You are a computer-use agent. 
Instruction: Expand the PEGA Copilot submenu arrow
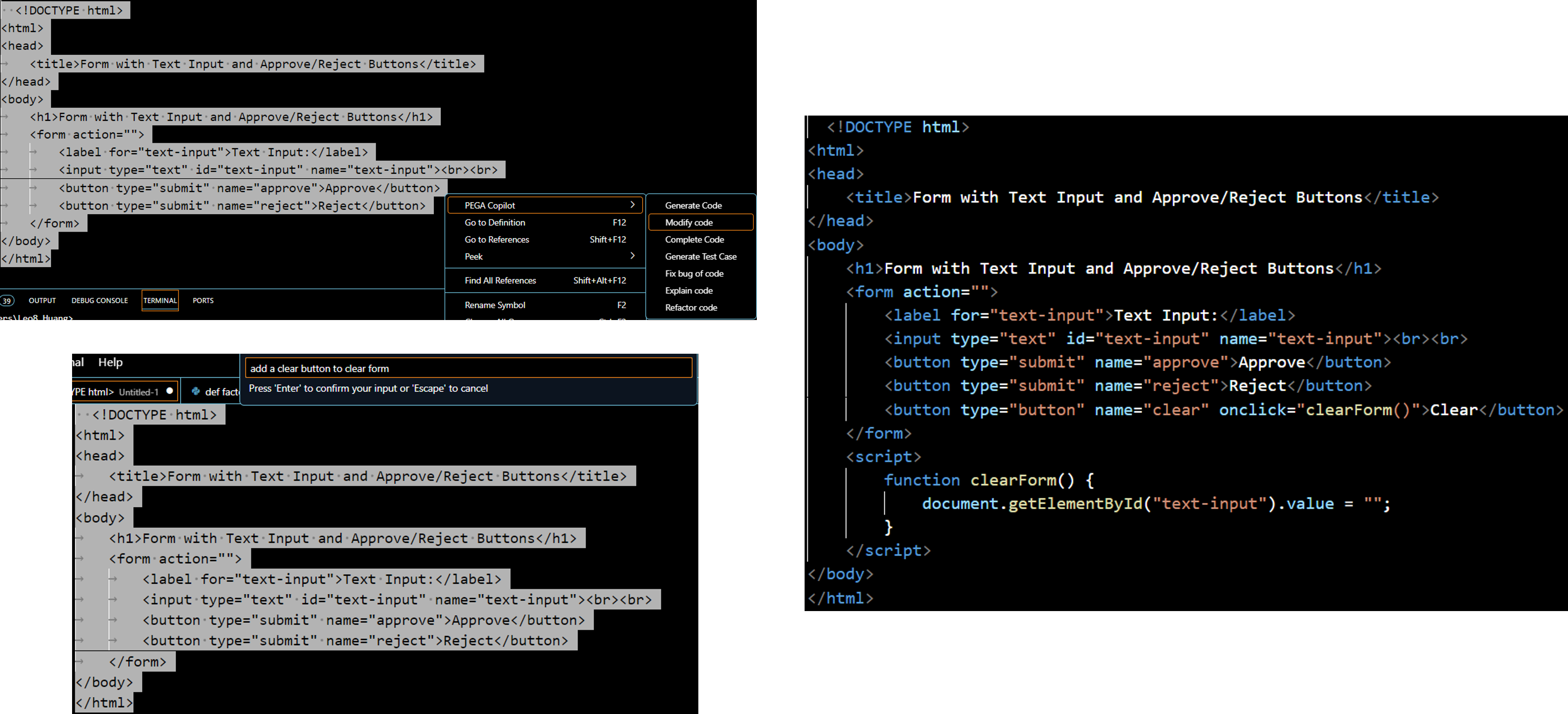click(x=632, y=205)
